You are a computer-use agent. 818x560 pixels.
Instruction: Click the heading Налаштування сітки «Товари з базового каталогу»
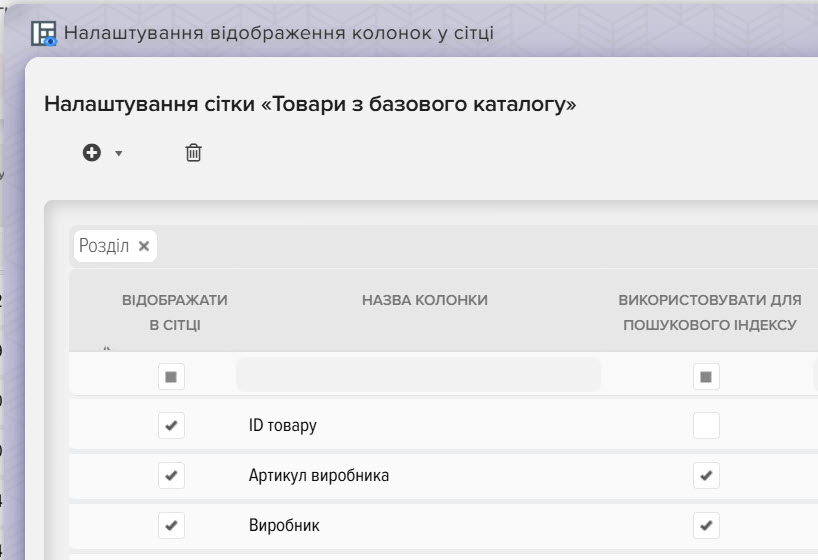click(x=310, y=104)
